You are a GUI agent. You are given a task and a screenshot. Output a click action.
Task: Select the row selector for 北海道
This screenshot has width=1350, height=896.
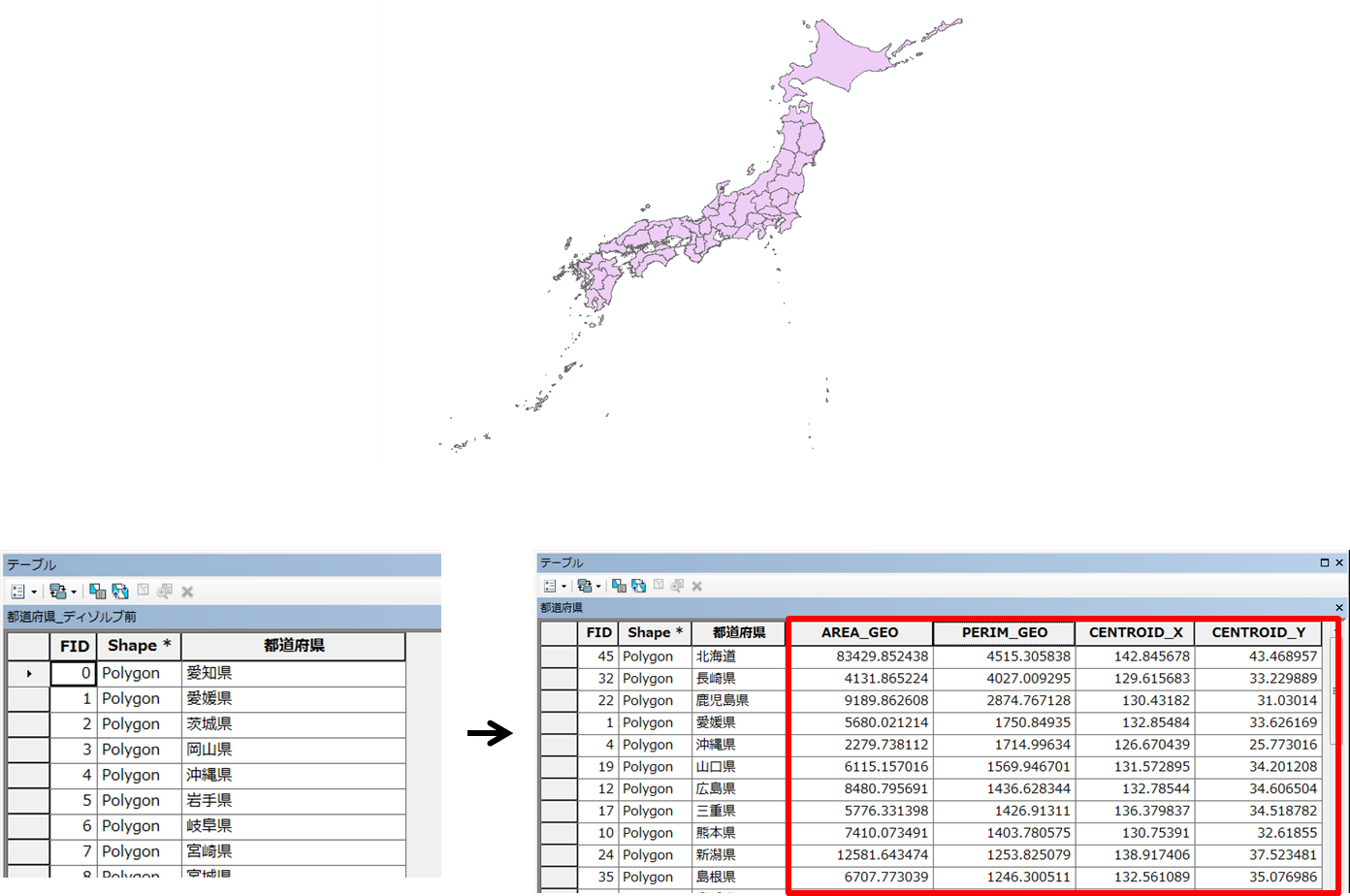pos(558,656)
